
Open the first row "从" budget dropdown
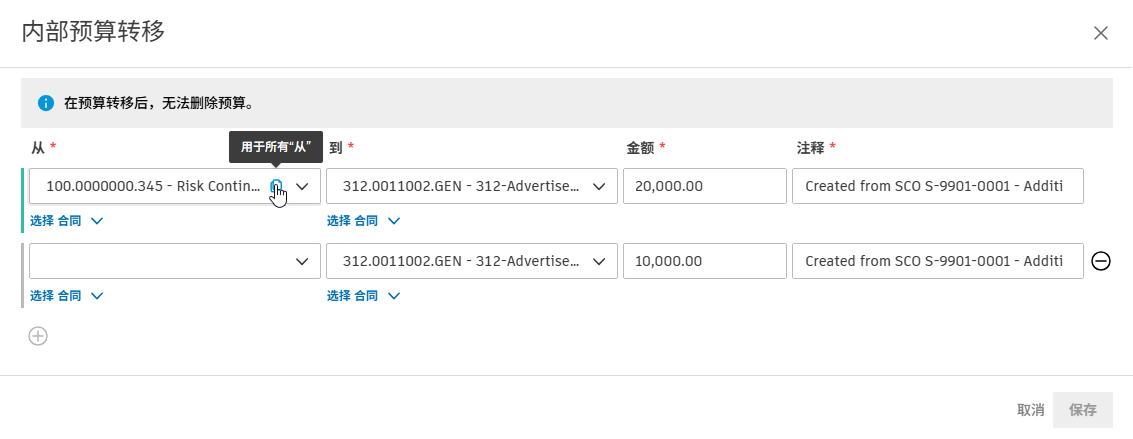(302, 186)
